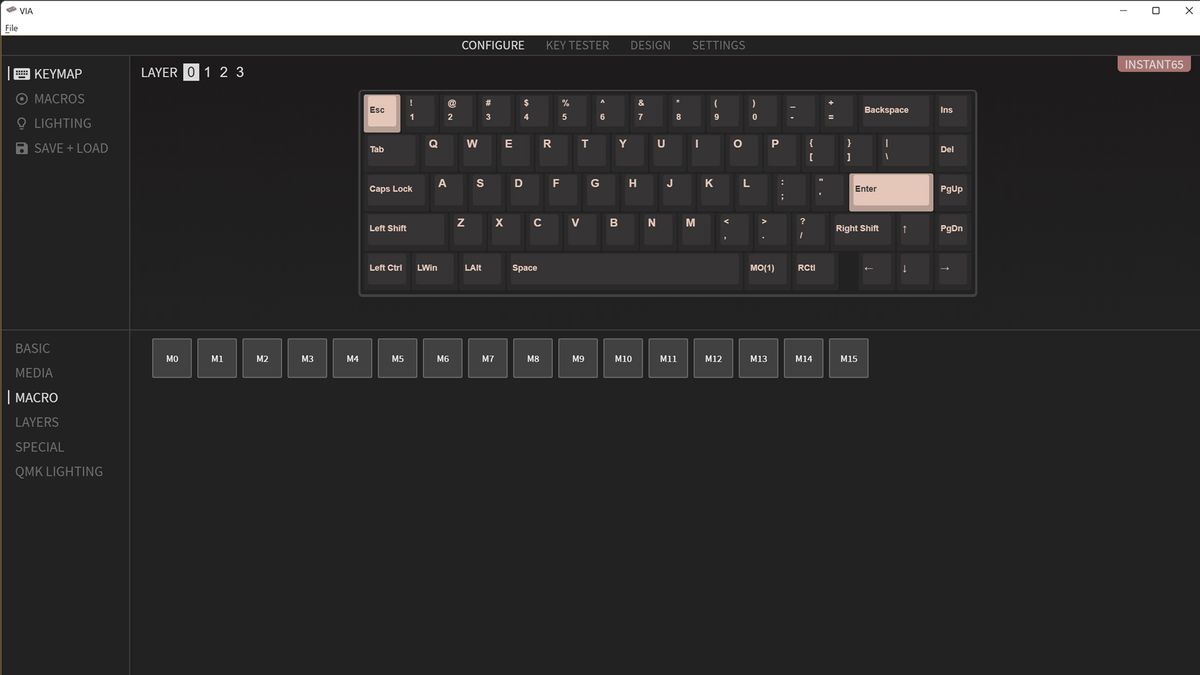
Task: Assign macro M15
Action: (x=848, y=358)
